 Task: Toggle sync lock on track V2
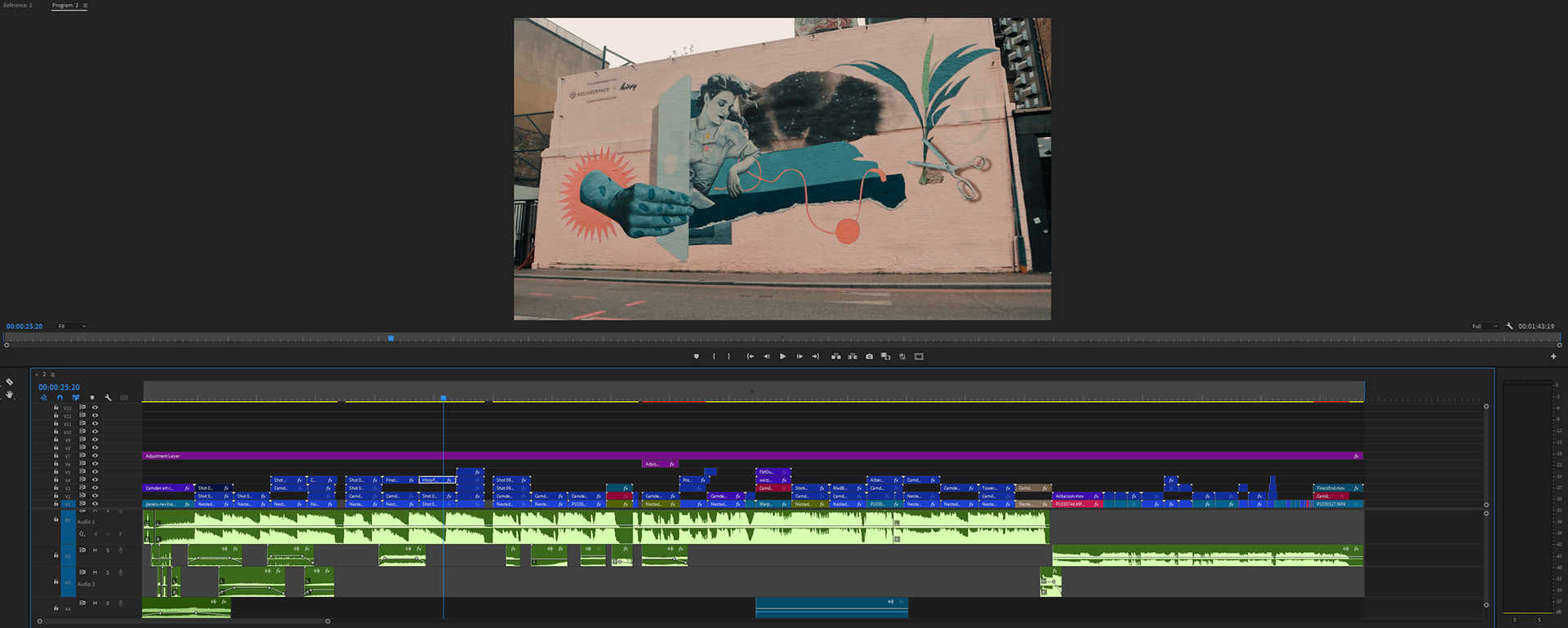(82, 496)
